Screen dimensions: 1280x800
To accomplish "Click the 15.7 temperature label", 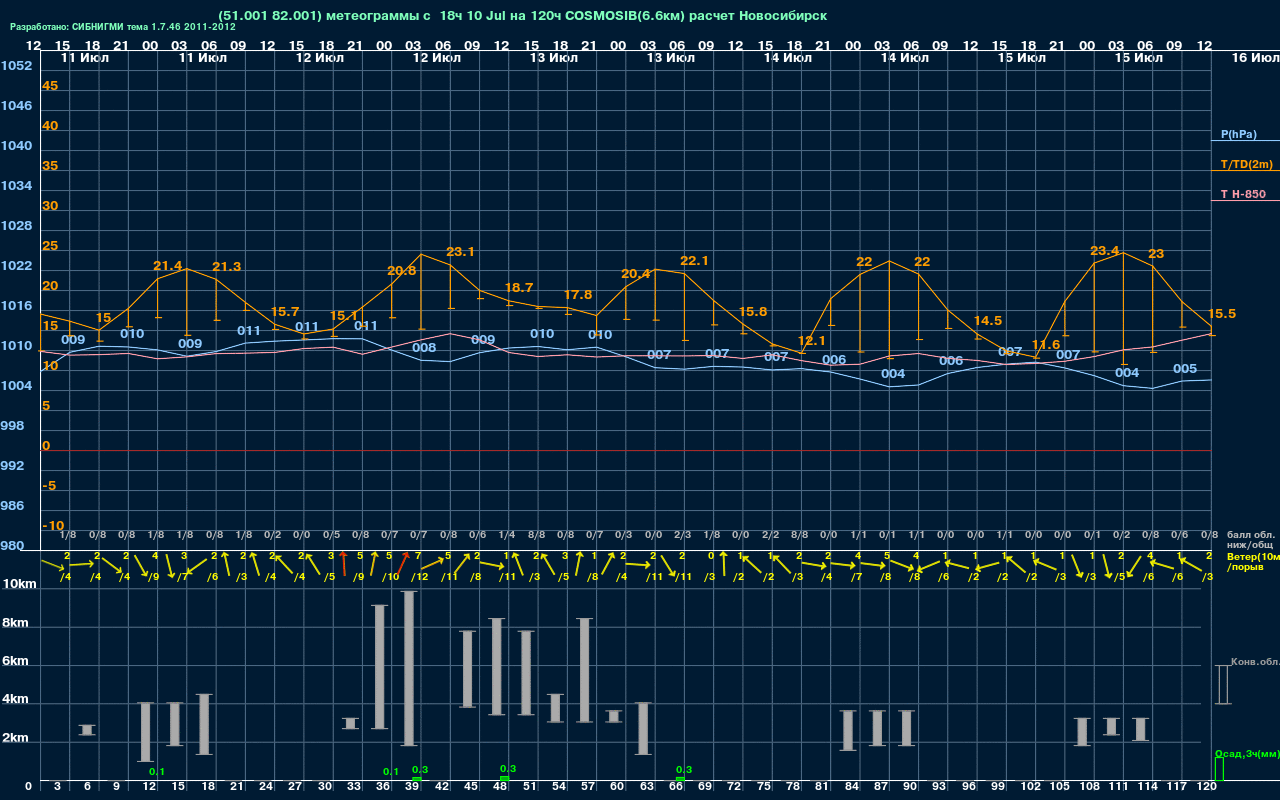I will pyautogui.click(x=285, y=312).
